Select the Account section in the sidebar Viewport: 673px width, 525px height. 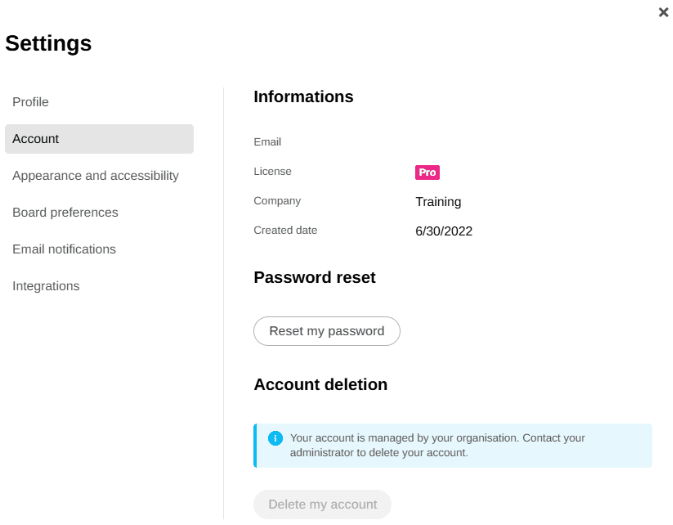tap(99, 139)
